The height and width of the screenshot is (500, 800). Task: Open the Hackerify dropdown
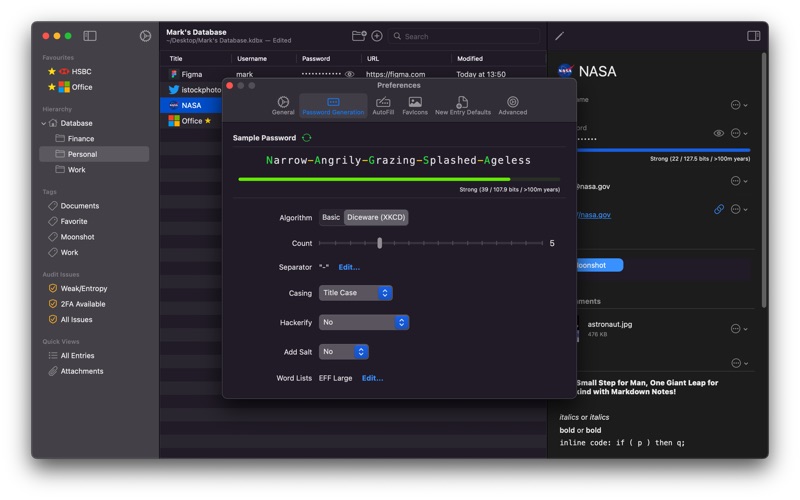pos(364,322)
